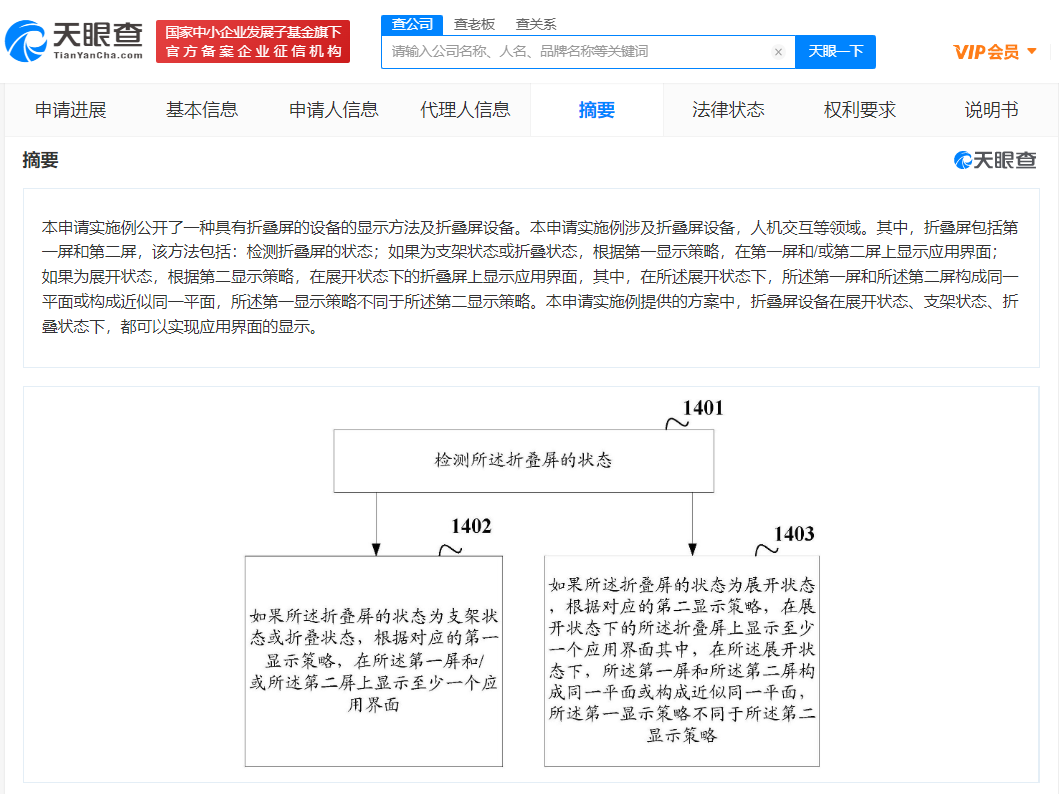The image size is (1059, 794).
Task: Click the 天眼一下 search button
Action: point(835,51)
